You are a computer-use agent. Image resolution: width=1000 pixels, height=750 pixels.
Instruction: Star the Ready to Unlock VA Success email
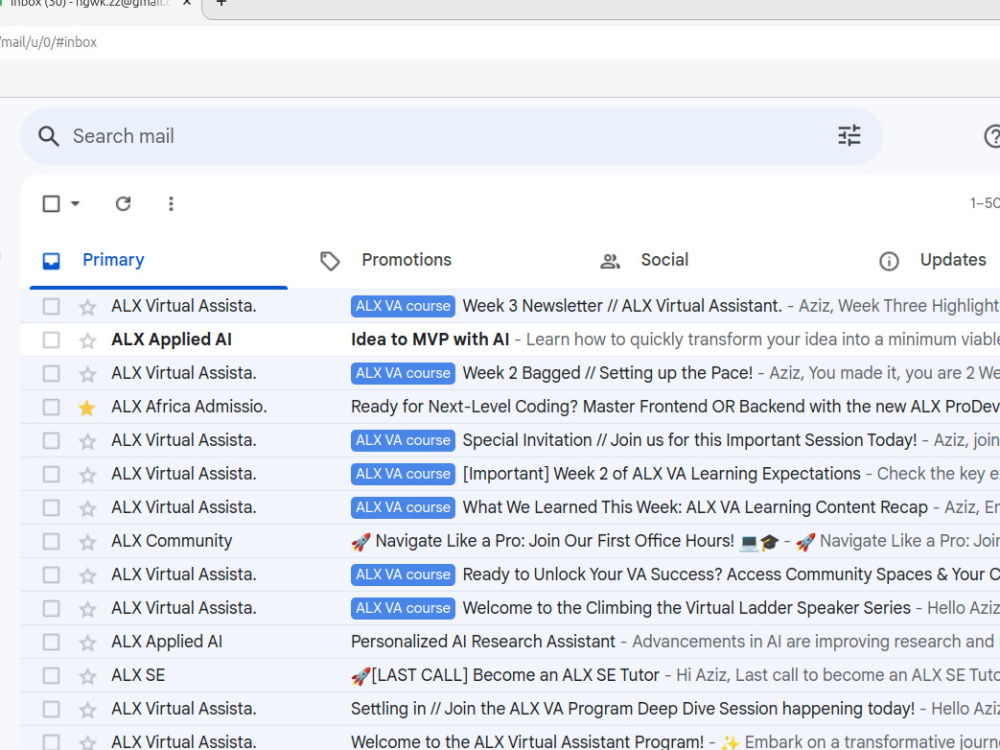pyautogui.click(x=87, y=575)
